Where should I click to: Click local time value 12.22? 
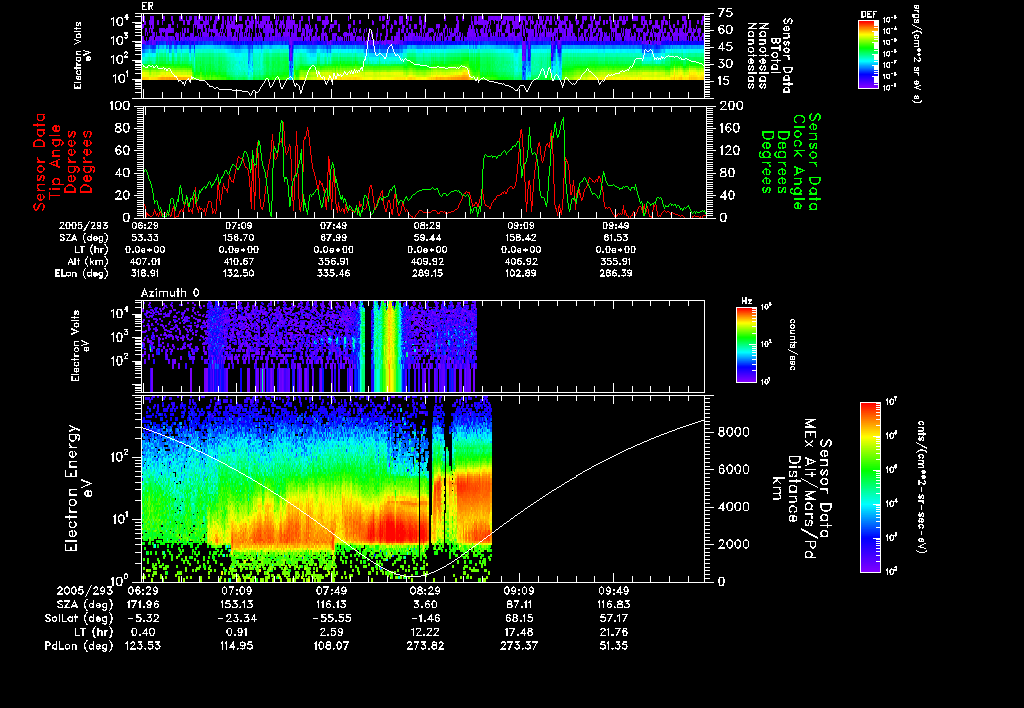426,632
